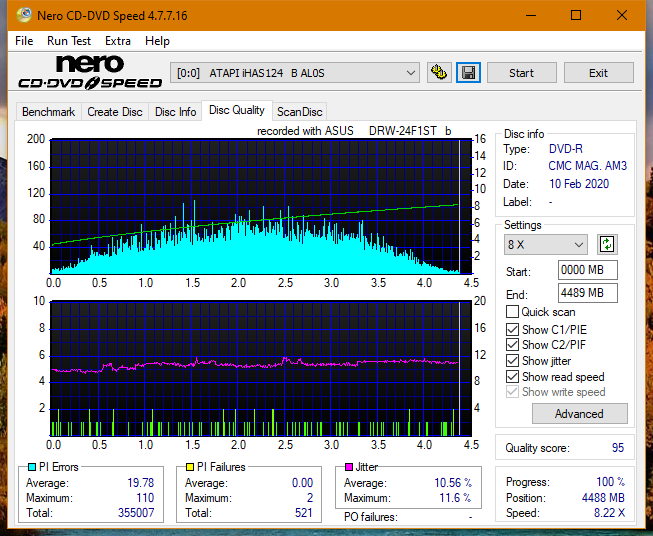Click the PI Failures and jitter graph

point(261,368)
